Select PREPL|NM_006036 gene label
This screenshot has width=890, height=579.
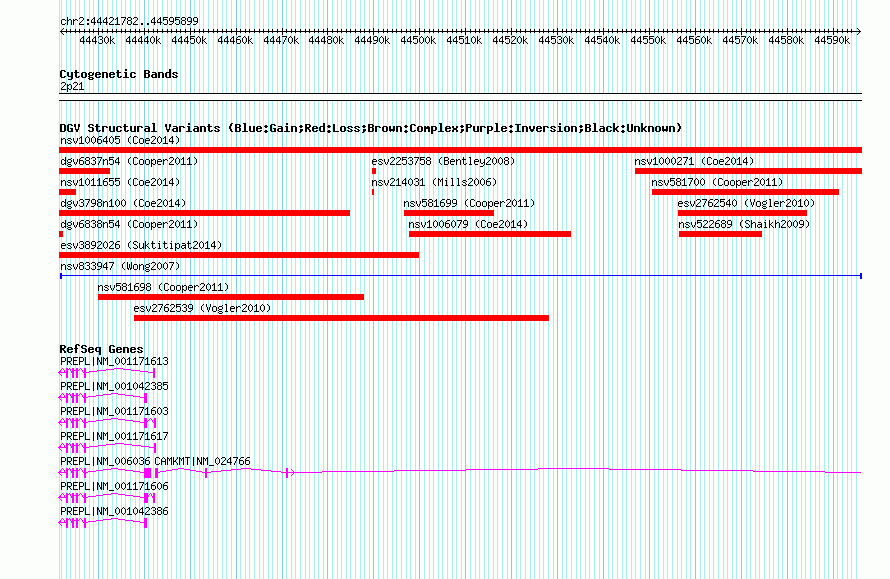tap(105, 461)
